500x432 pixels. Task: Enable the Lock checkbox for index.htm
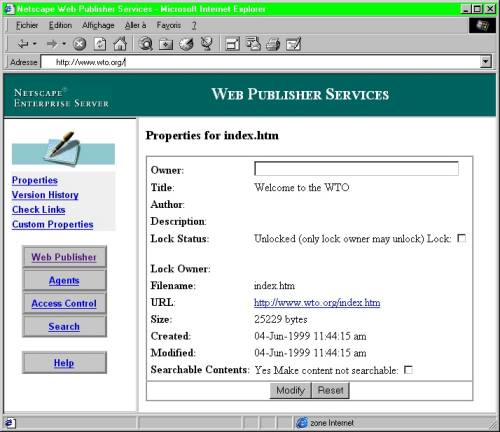[x=462, y=238]
